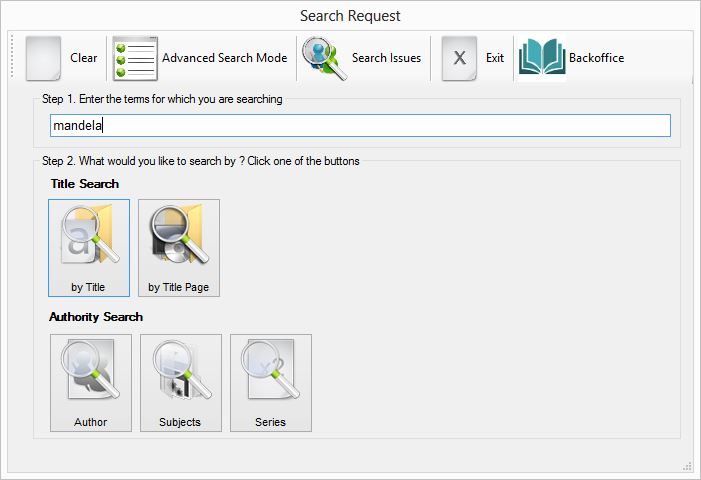
Task: Click the Clear toolbar button
Action: point(62,58)
